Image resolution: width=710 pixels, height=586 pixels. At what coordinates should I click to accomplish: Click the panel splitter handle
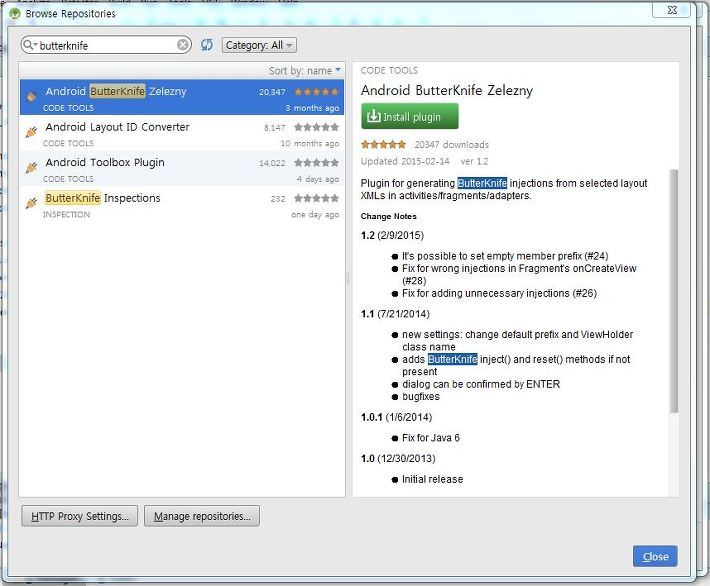point(348,279)
